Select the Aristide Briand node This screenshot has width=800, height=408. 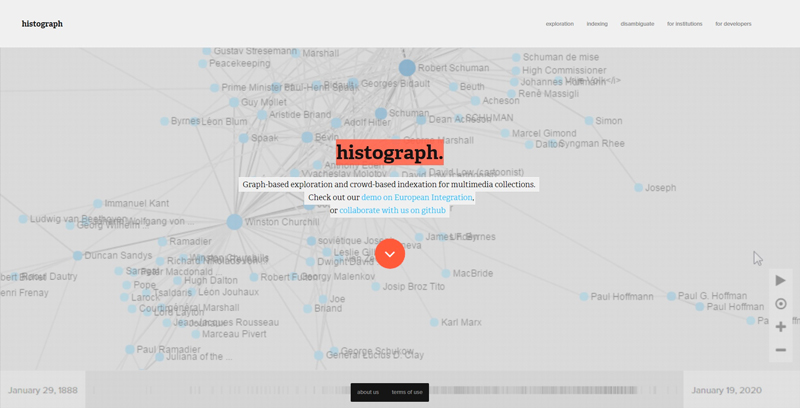(262, 115)
